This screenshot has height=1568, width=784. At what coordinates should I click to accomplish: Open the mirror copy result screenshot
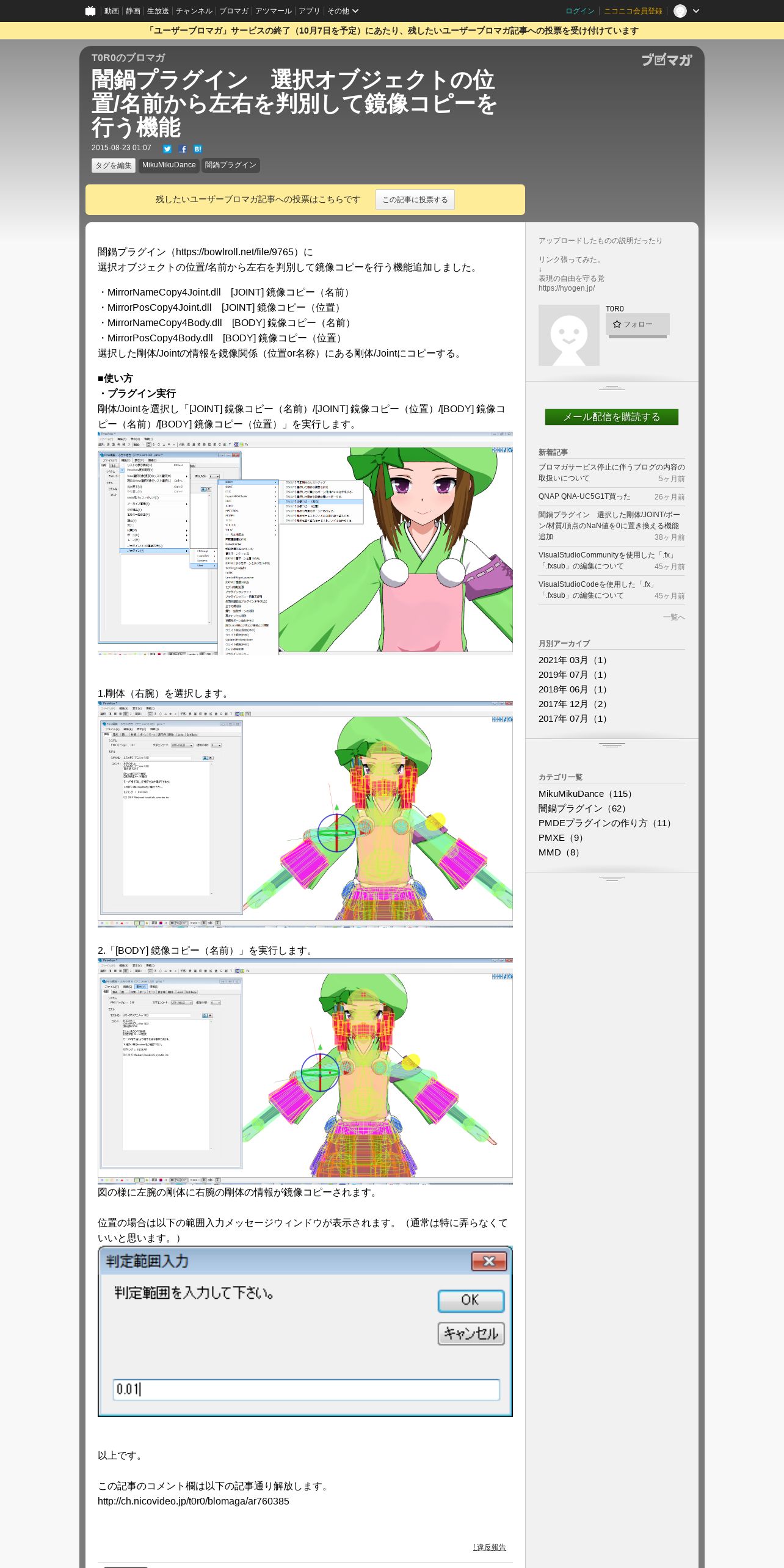click(x=305, y=1071)
